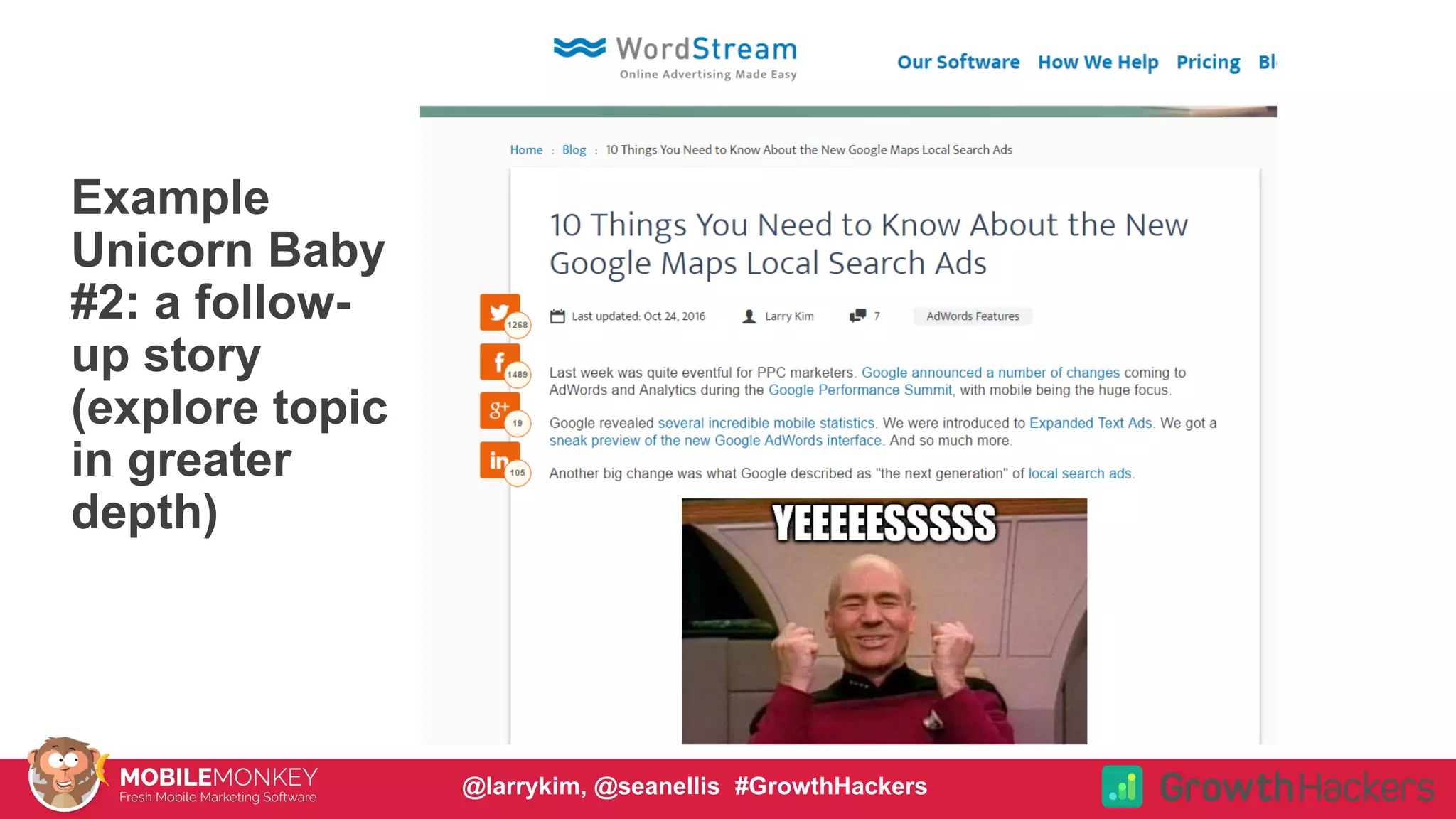Click the YEEEEESSSSS meme image

(884, 621)
